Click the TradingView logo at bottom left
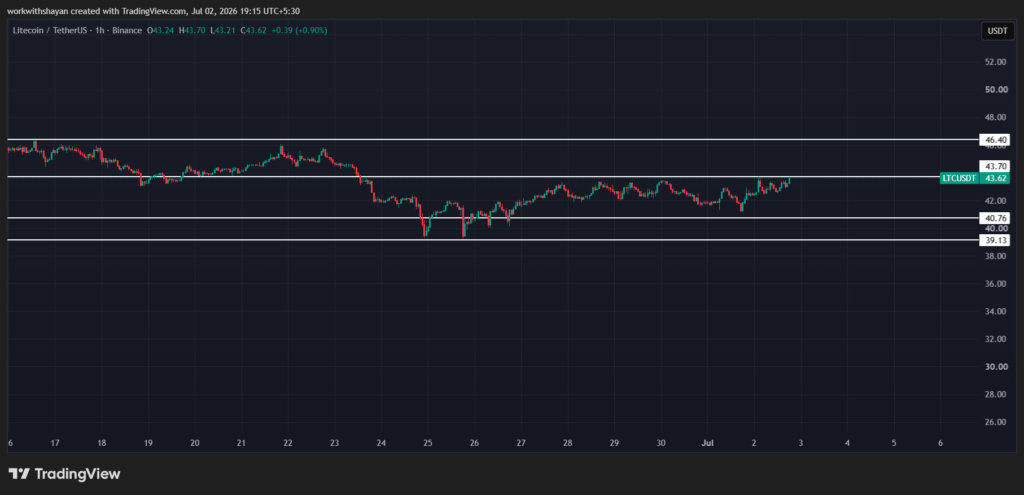The image size is (1024, 495). tap(64, 474)
